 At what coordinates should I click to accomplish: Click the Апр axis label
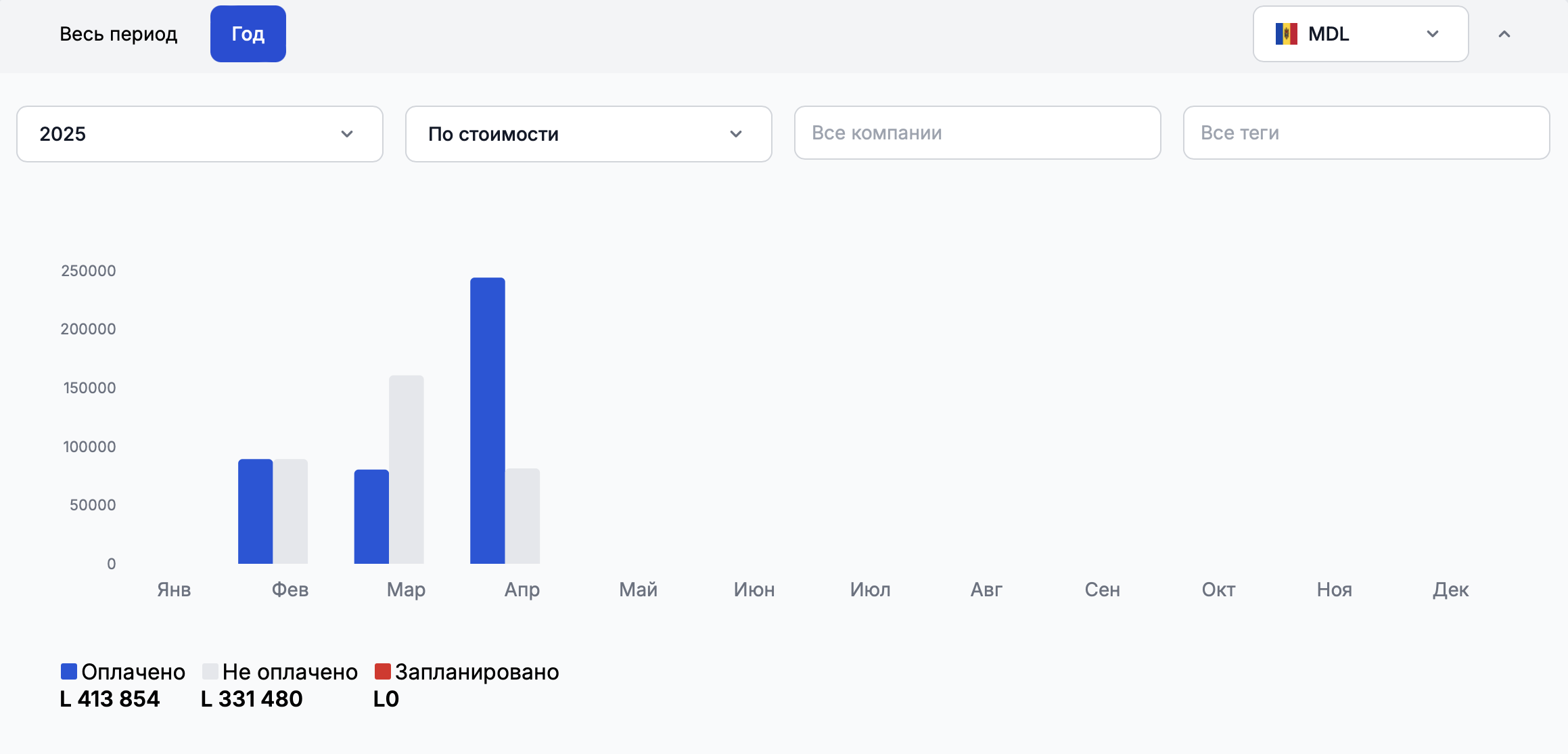pos(522,590)
